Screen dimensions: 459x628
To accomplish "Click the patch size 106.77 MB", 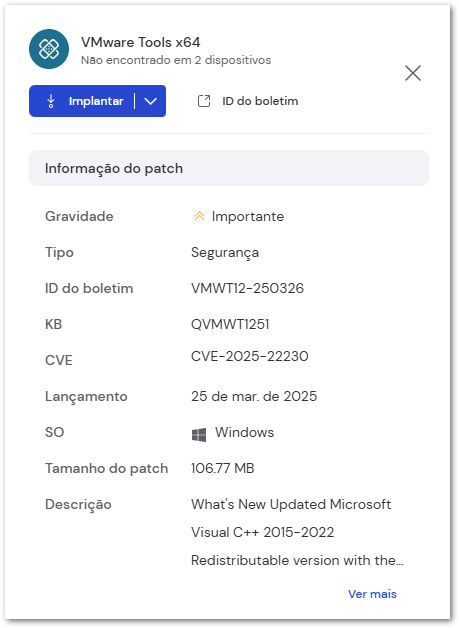I will pos(223,468).
